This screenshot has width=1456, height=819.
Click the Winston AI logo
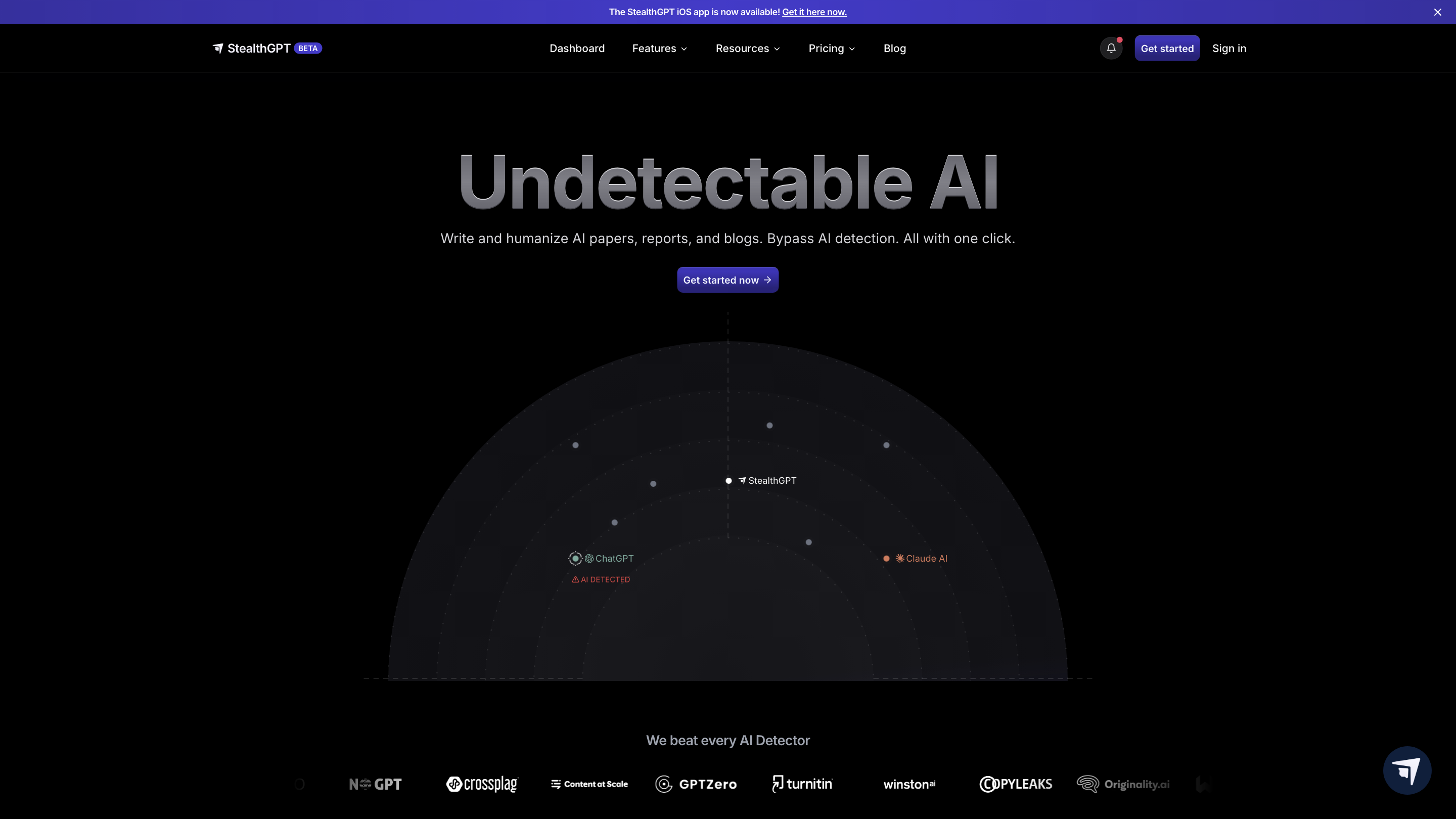click(909, 784)
